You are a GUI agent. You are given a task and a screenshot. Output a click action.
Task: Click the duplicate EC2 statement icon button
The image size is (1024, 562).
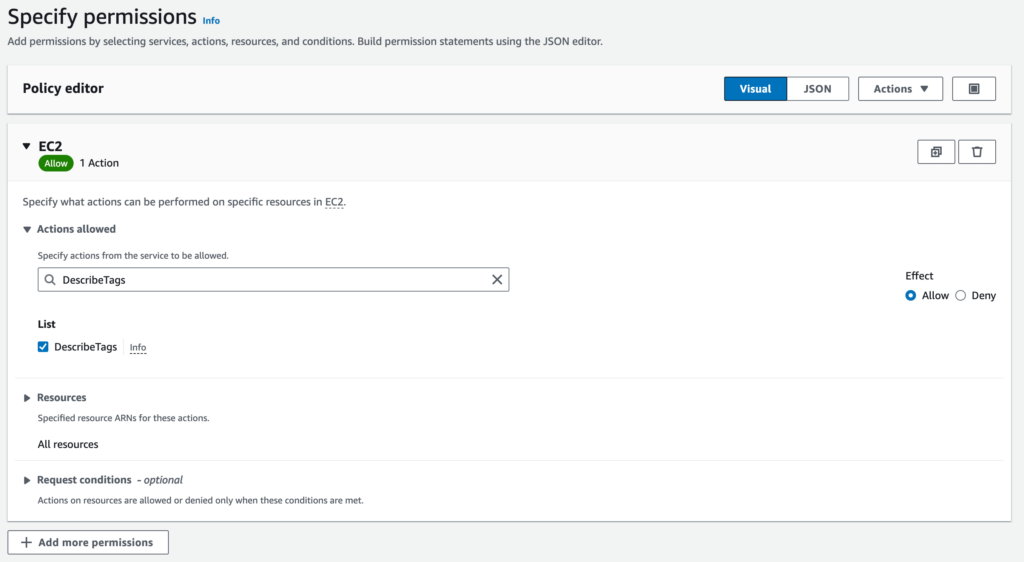(x=936, y=152)
